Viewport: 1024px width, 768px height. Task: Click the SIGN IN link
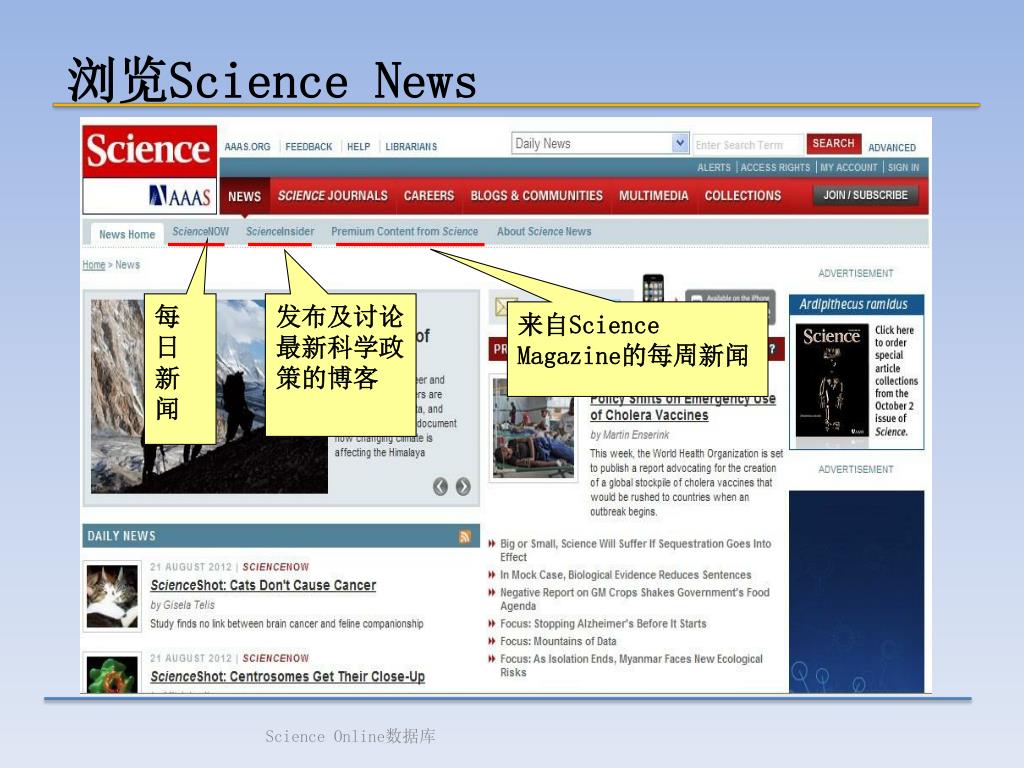[903, 168]
